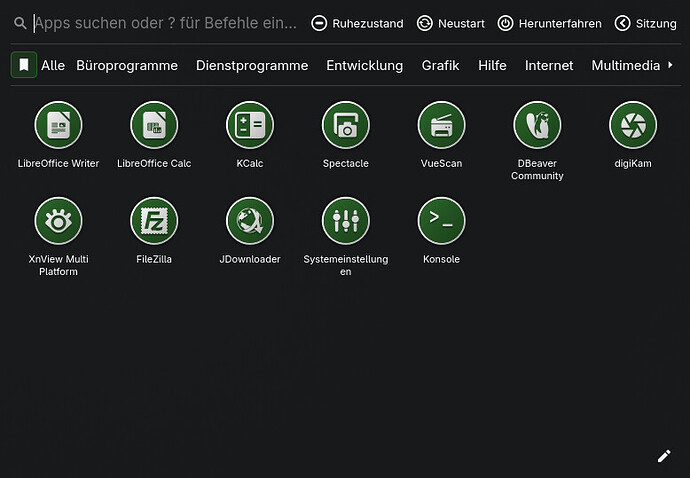Viewport: 690px width, 478px height.
Task: Open XnView Multi Platform
Action: click(58, 222)
